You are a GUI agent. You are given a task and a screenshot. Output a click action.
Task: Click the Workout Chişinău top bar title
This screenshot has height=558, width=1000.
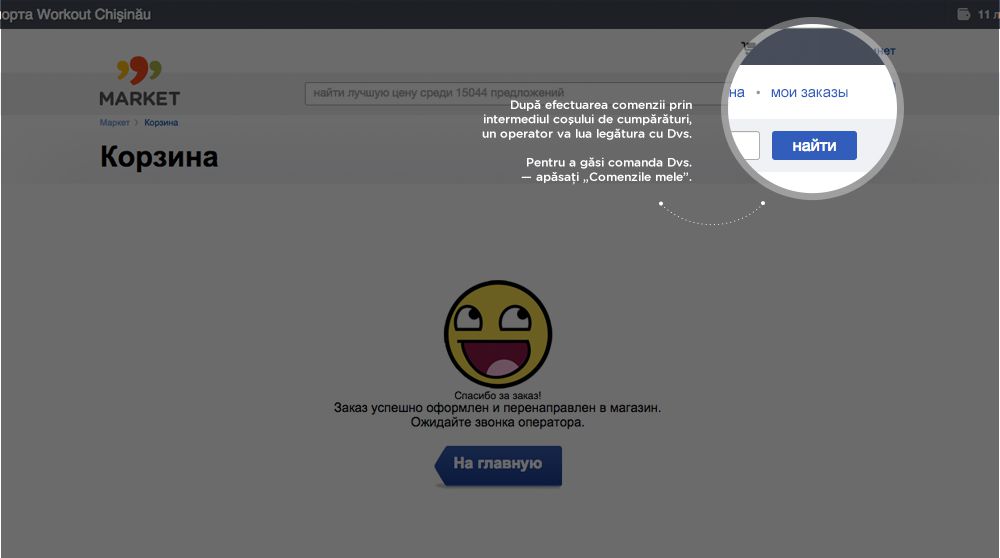[76, 14]
